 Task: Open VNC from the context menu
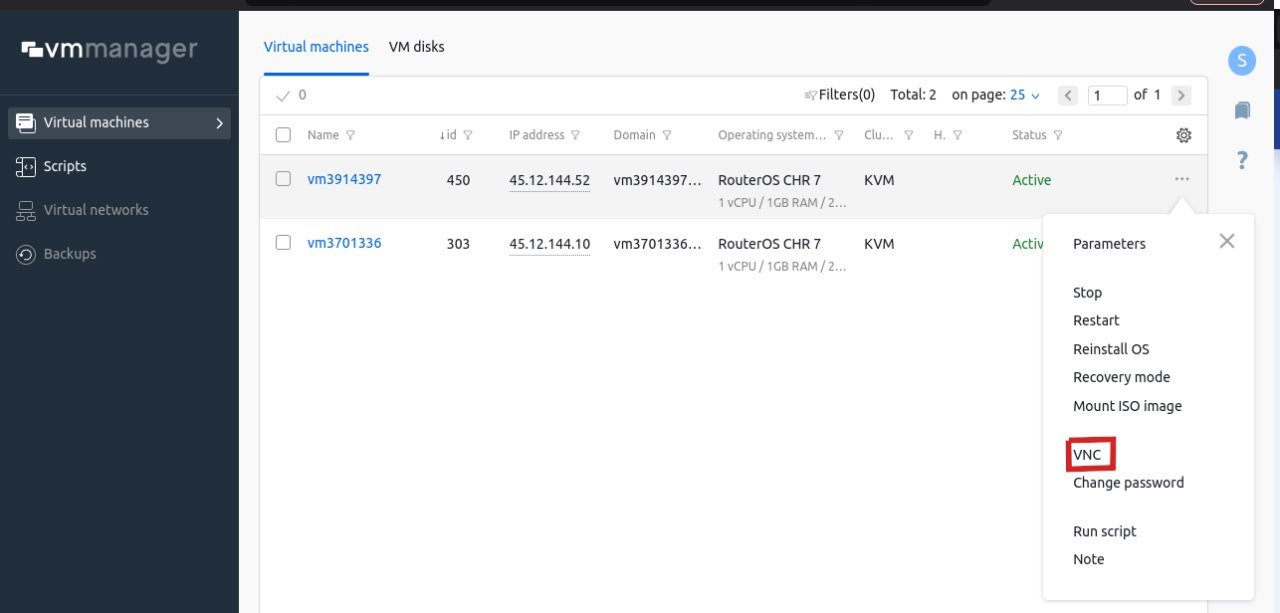click(x=1087, y=455)
